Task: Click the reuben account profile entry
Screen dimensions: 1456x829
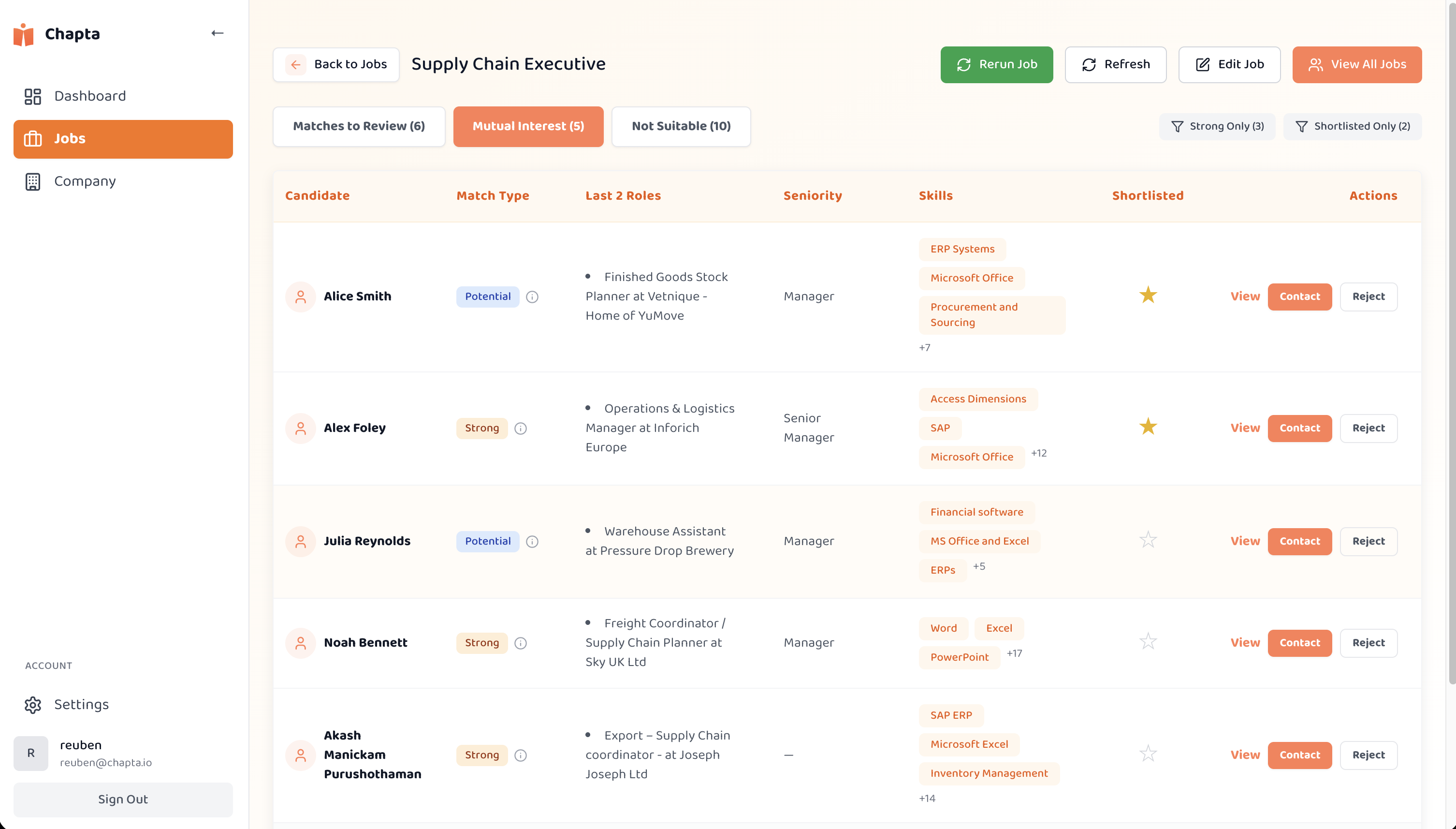Action: (88, 753)
